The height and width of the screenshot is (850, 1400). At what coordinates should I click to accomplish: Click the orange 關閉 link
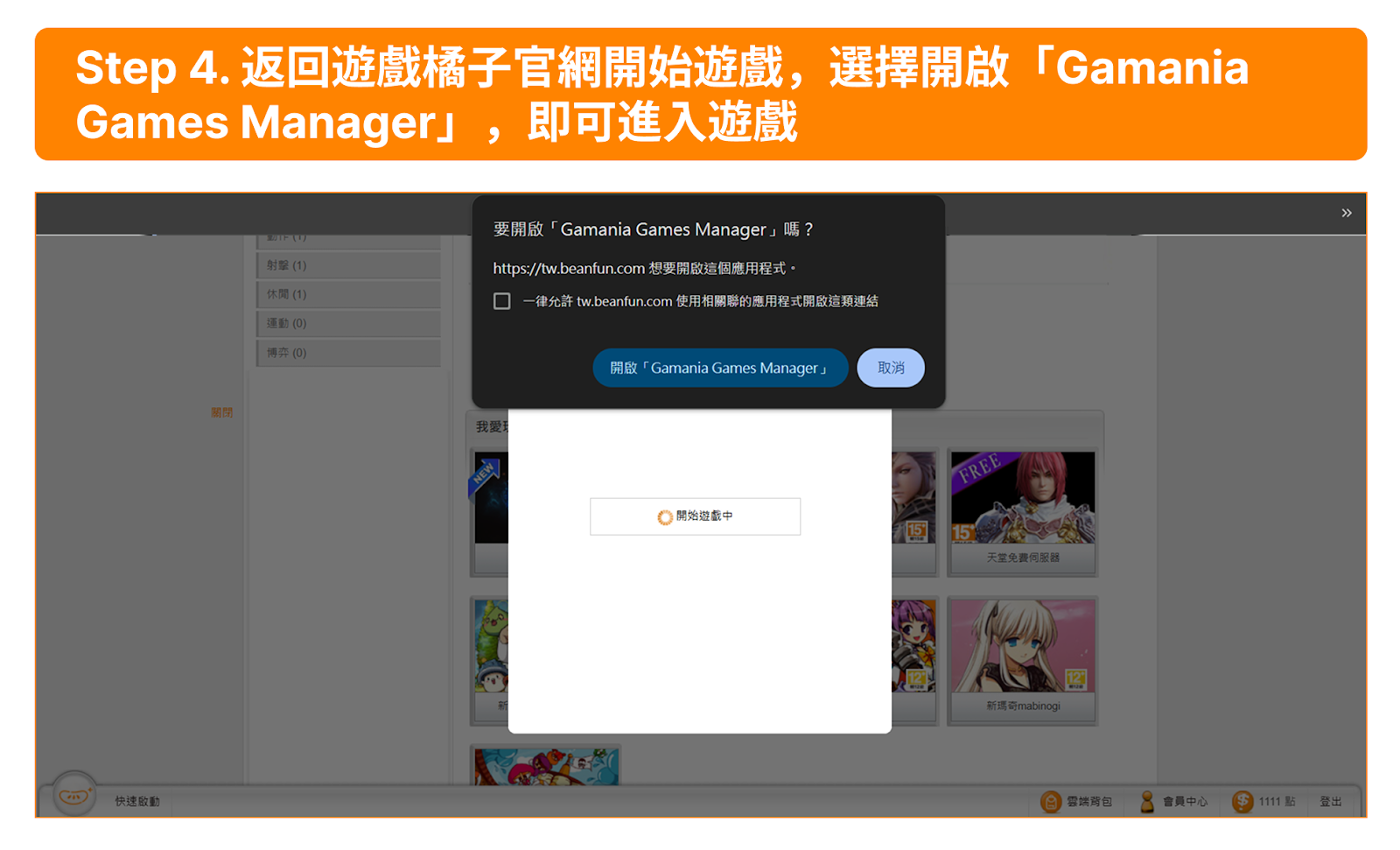point(221,412)
